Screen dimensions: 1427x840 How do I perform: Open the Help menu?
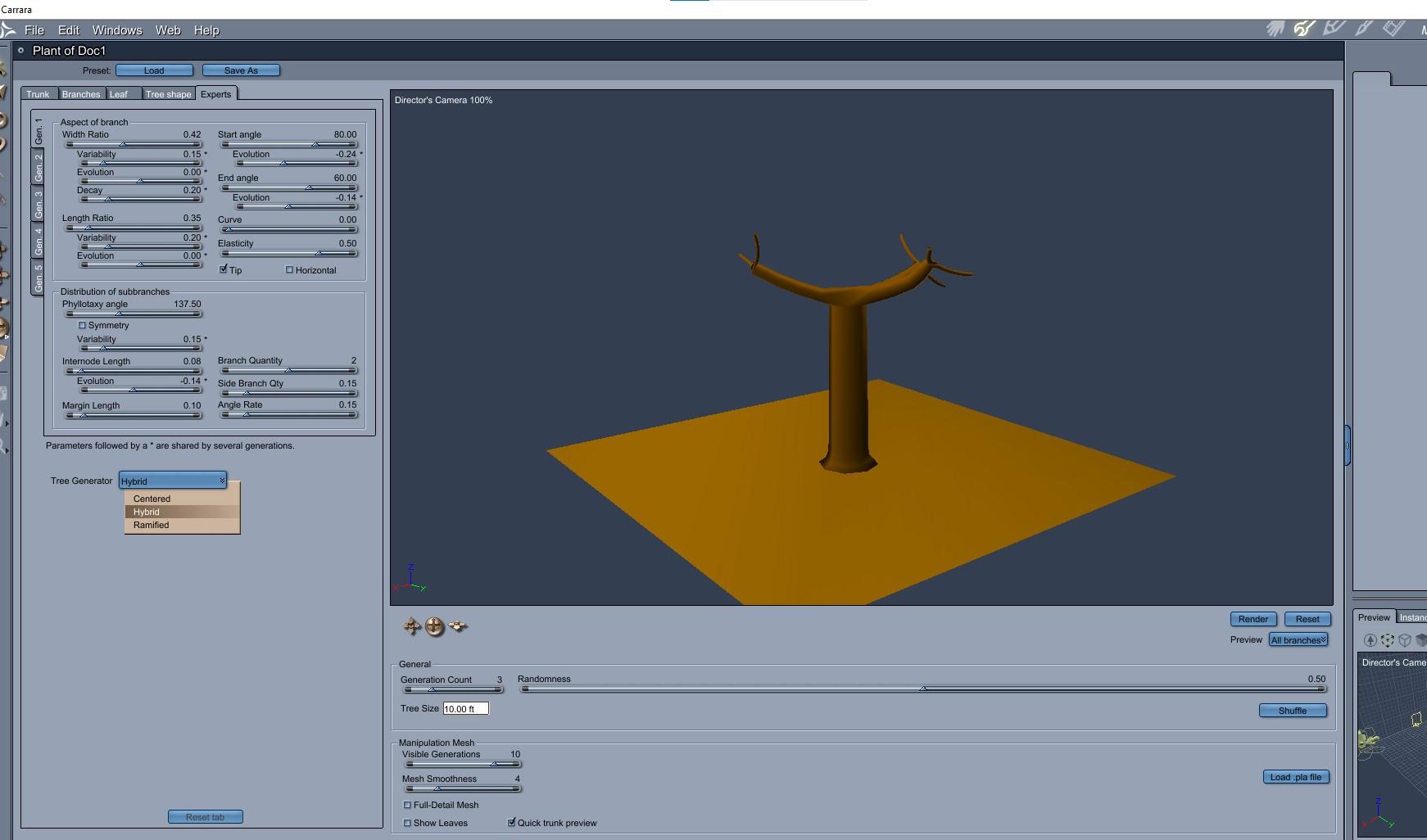coord(206,30)
